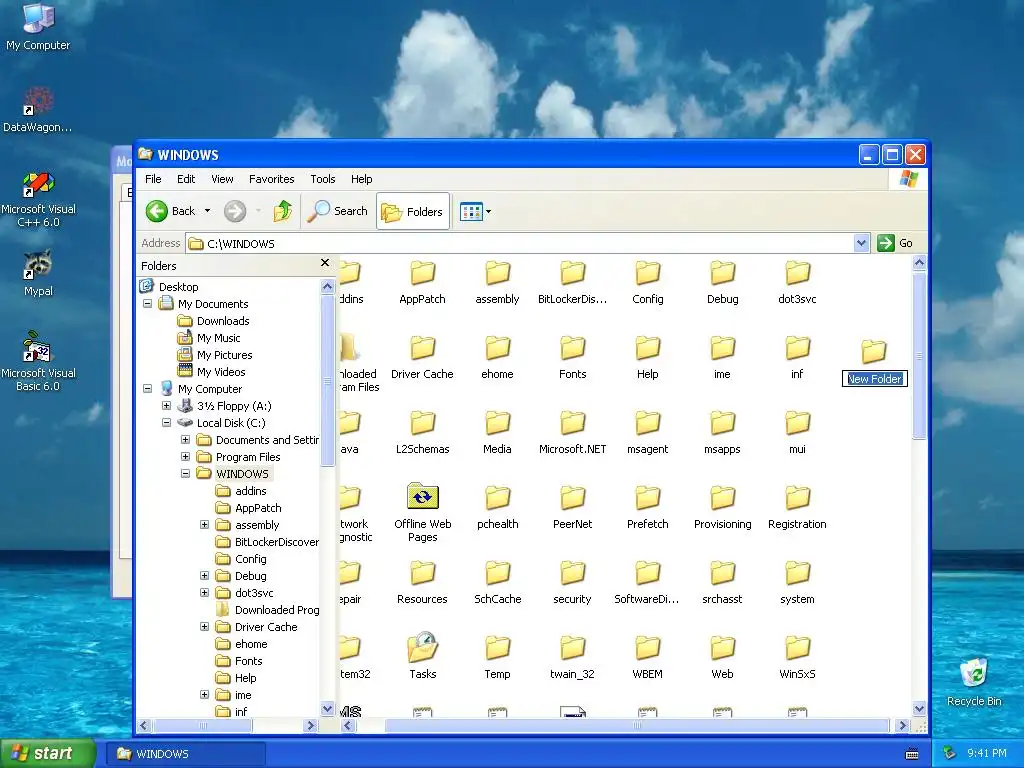Open the Back history dropdown arrow
Screen dimensions: 1024x768
[207, 211]
